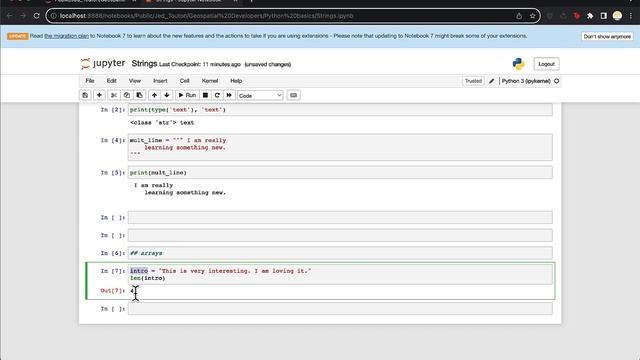Focus the mult_line assignment cell
The height and width of the screenshot is (360, 640).
click(x=340, y=147)
